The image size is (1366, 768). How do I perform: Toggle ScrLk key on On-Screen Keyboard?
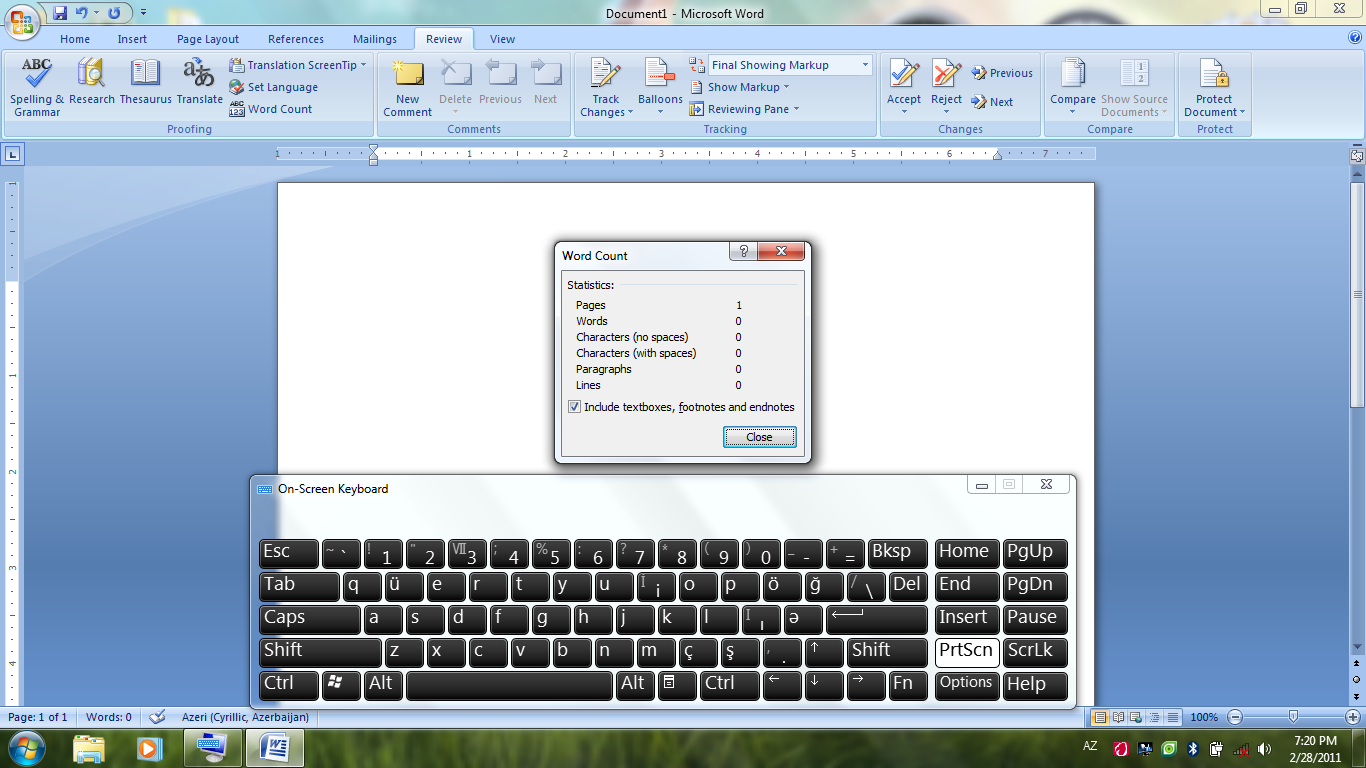pos(1035,652)
